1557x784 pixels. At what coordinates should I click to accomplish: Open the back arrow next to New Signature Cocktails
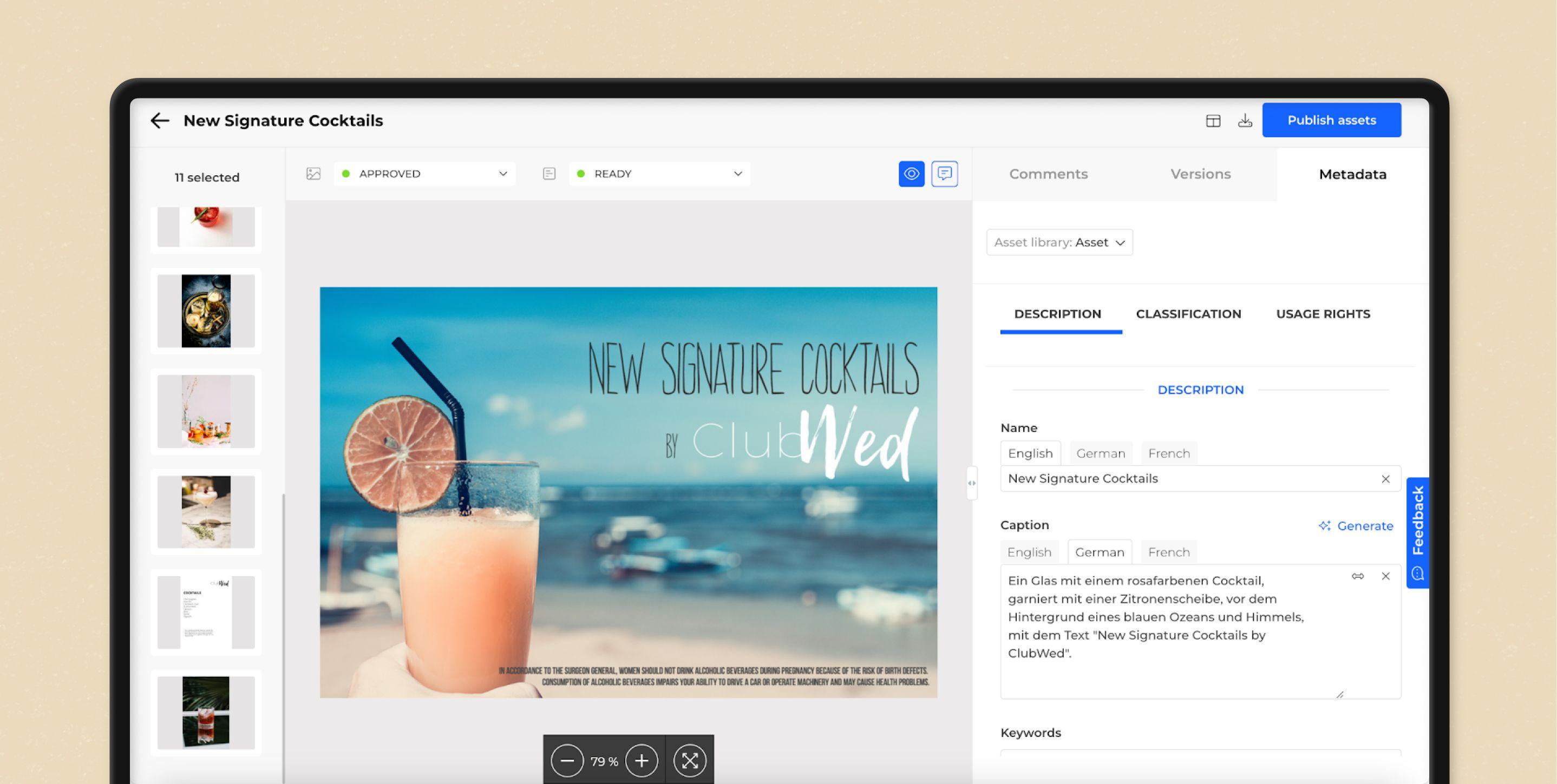pos(160,120)
